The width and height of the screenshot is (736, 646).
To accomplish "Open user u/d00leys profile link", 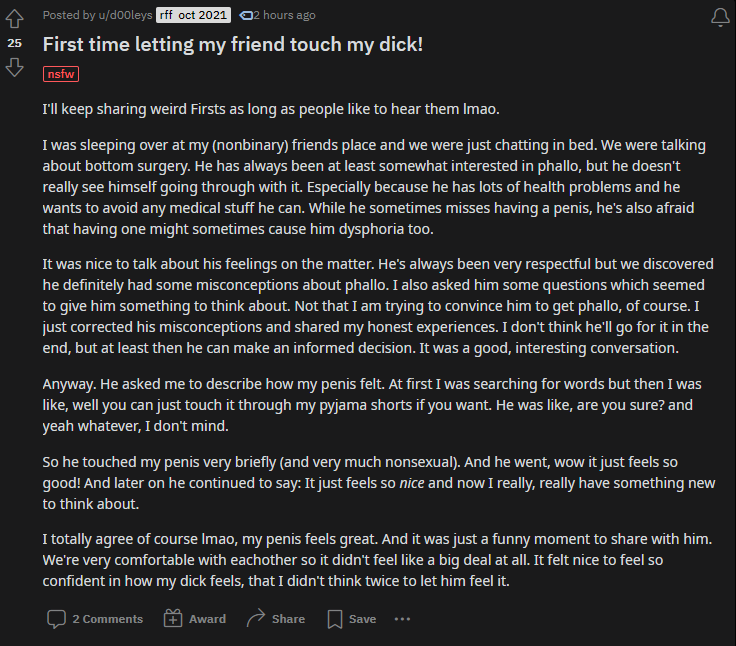I will (120, 15).
